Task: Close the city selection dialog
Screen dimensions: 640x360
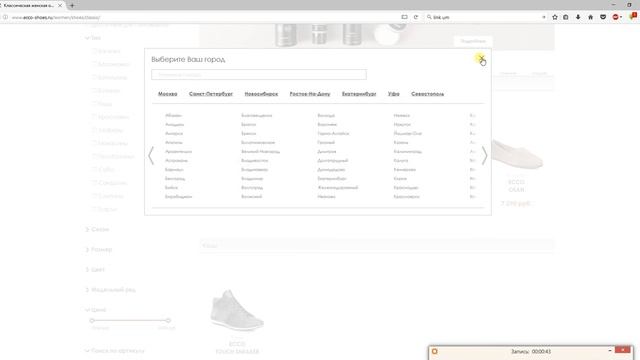Action: click(x=481, y=59)
